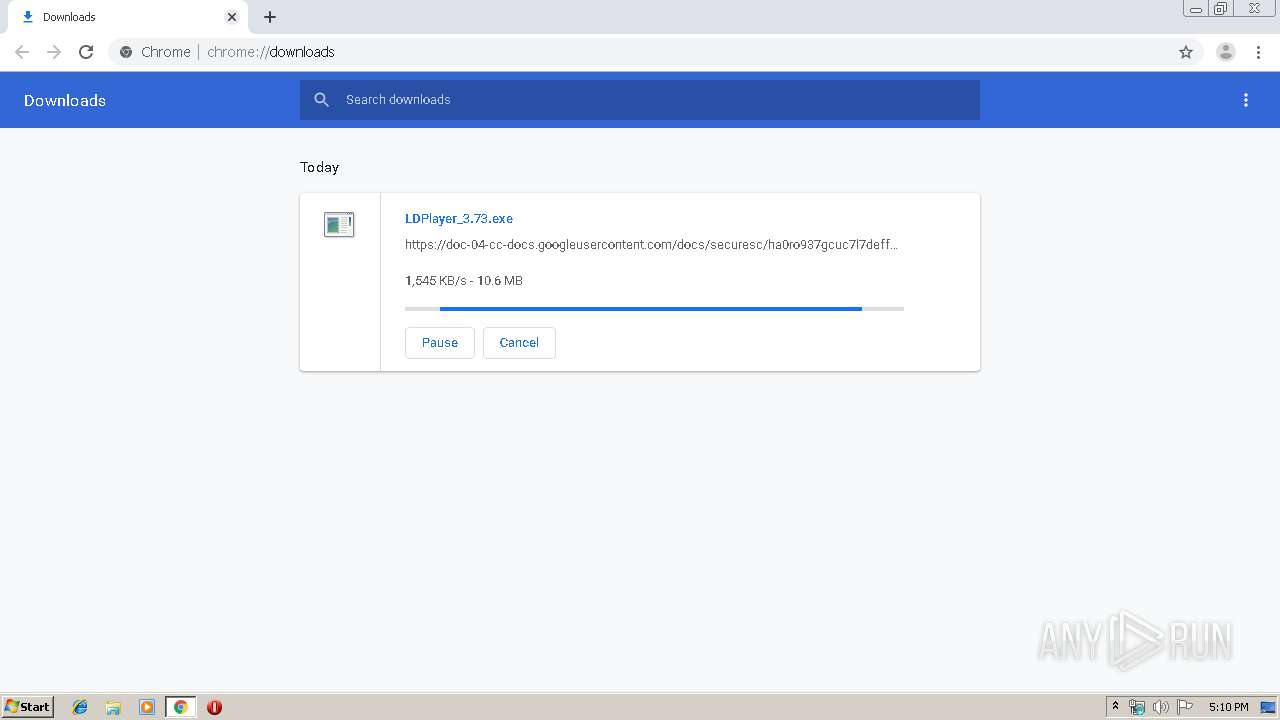Open the Action Center flag icon
The height and width of the screenshot is (720, 1280).
(x=1185, y=707)
